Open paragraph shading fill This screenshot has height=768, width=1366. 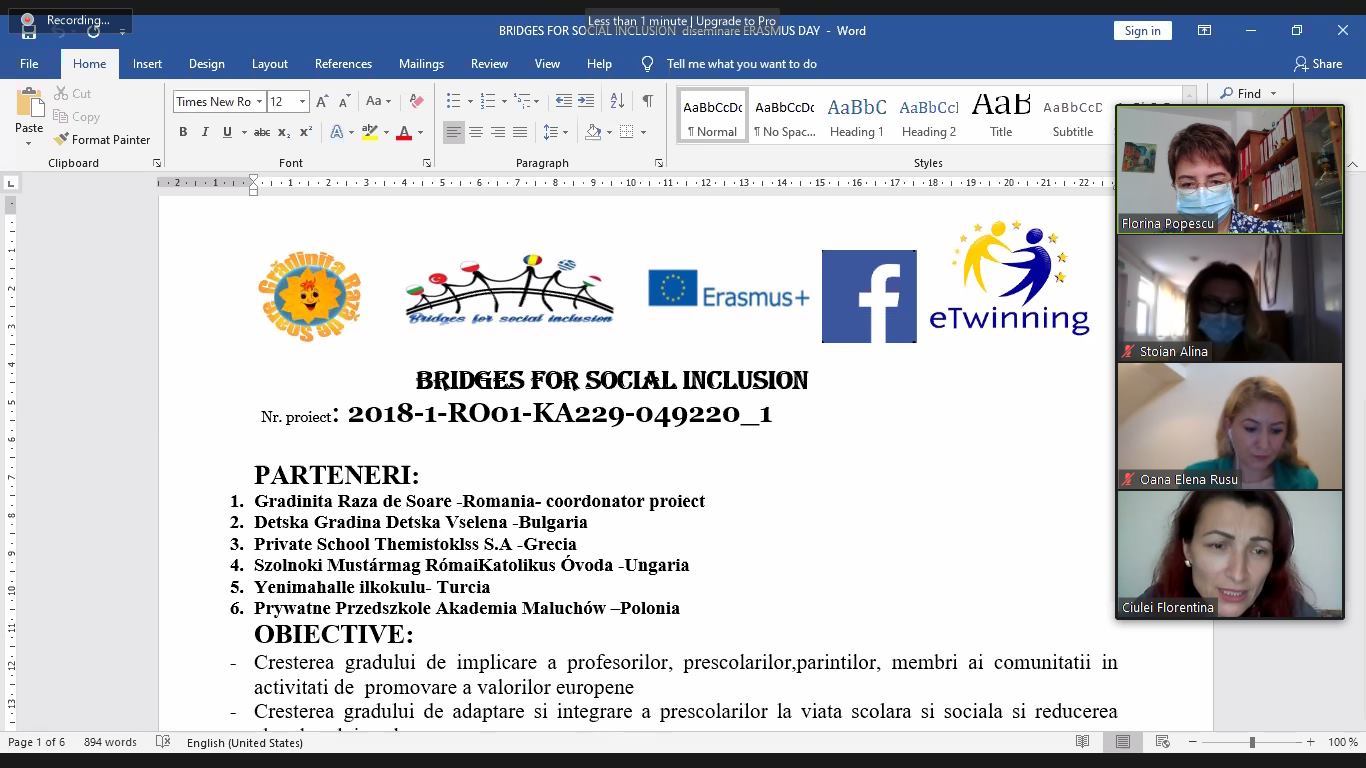[593, 132]
